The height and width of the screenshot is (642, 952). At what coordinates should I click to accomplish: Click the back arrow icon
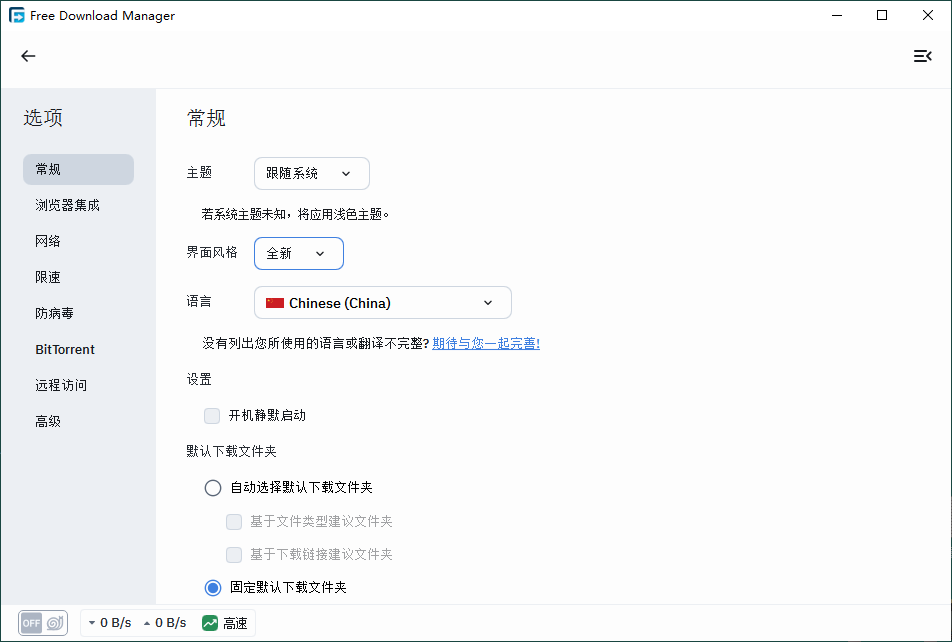(28, 56)
